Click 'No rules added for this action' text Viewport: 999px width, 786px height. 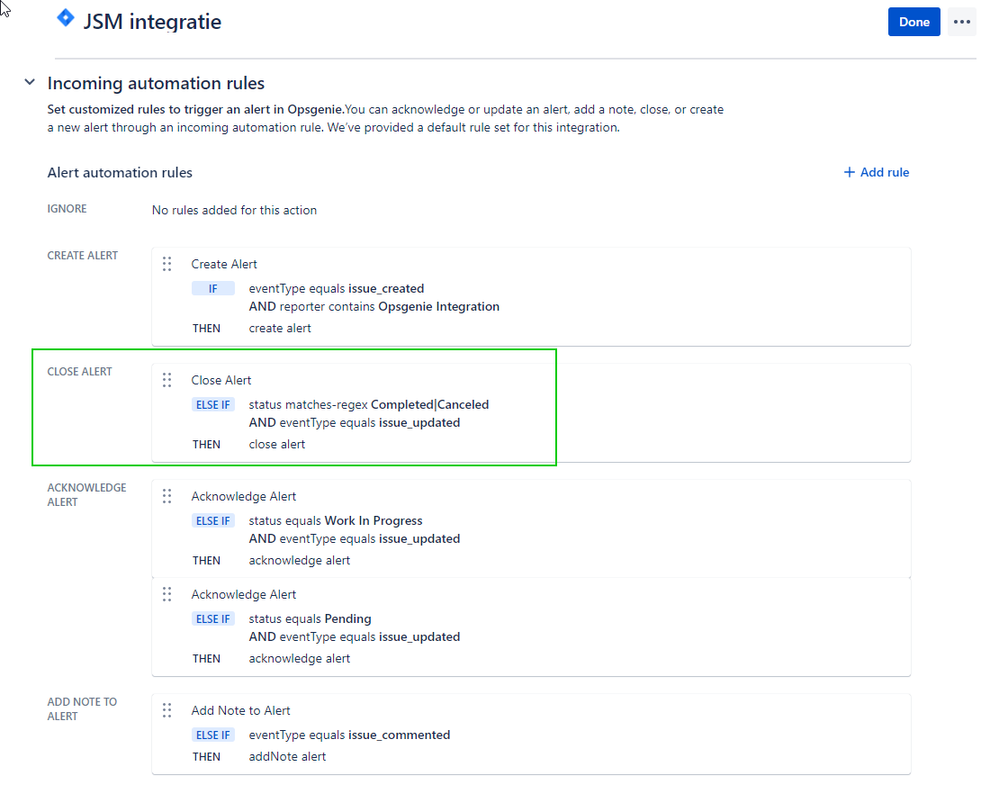tap(234, 210)
